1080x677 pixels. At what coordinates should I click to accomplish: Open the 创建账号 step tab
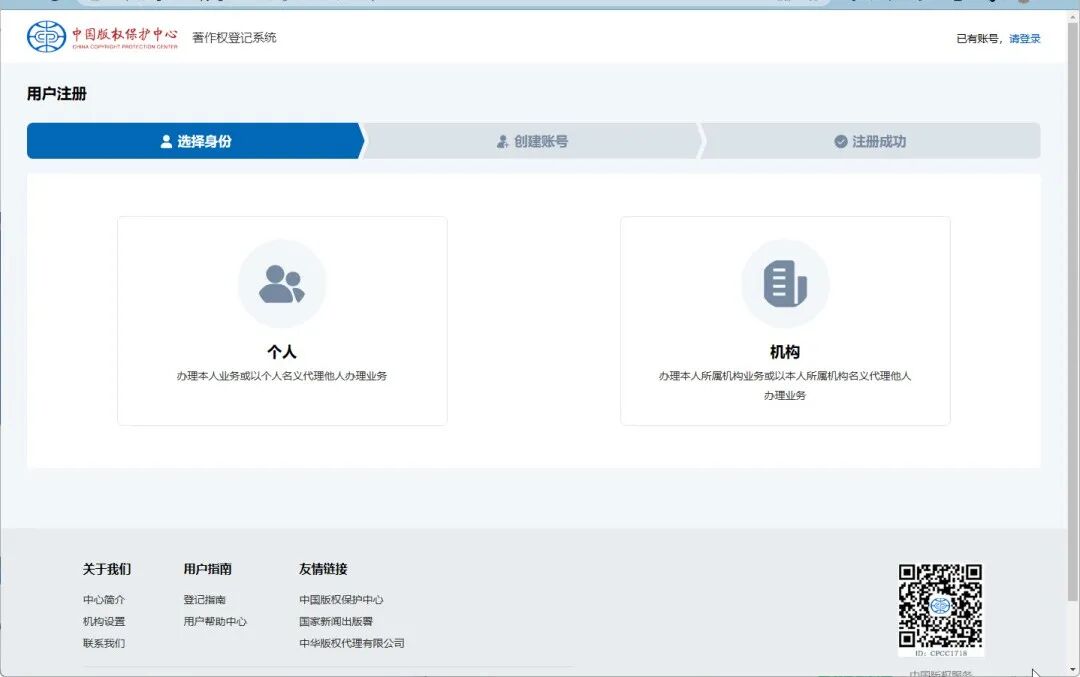pos(533,141)
